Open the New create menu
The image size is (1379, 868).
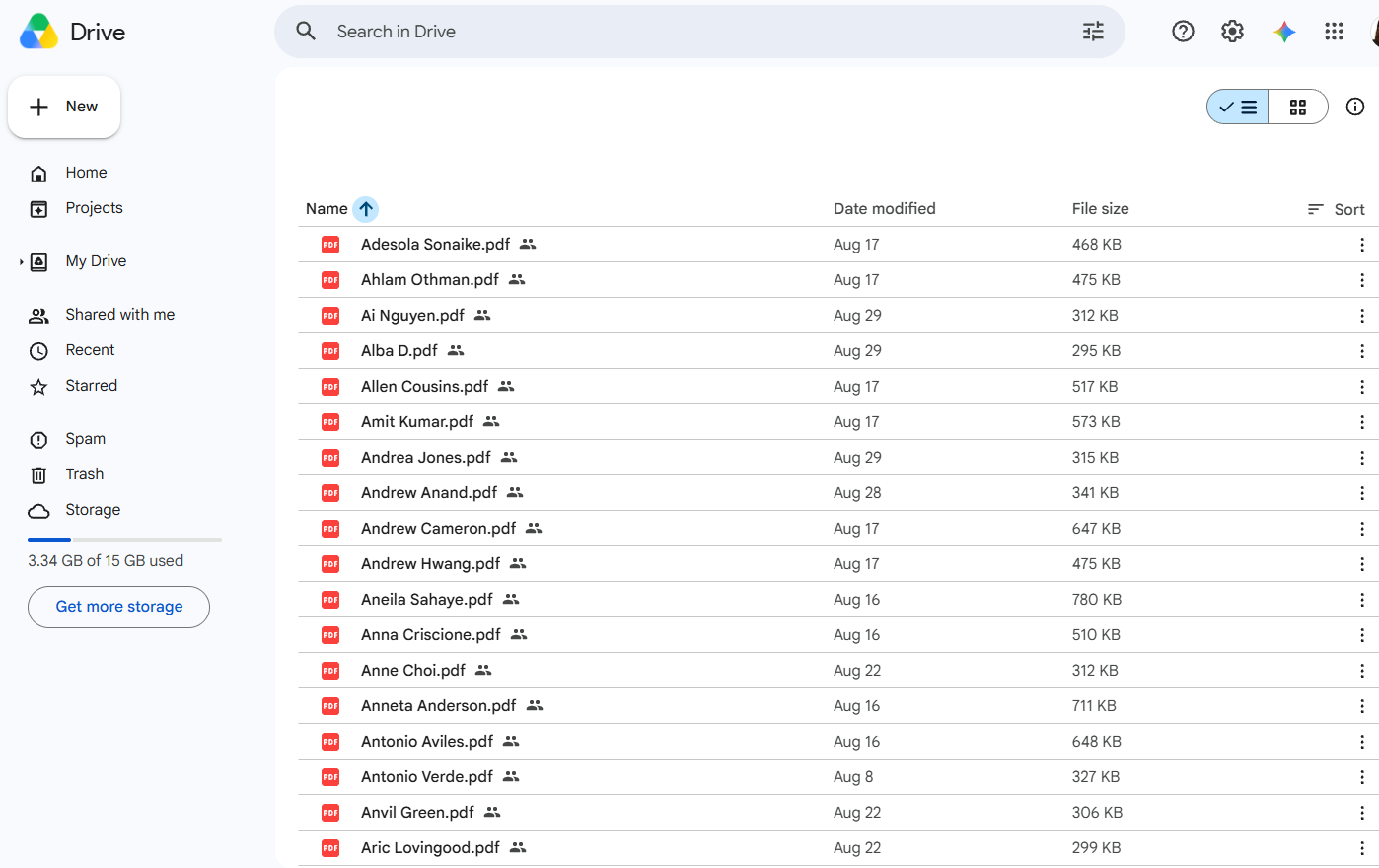64,107
